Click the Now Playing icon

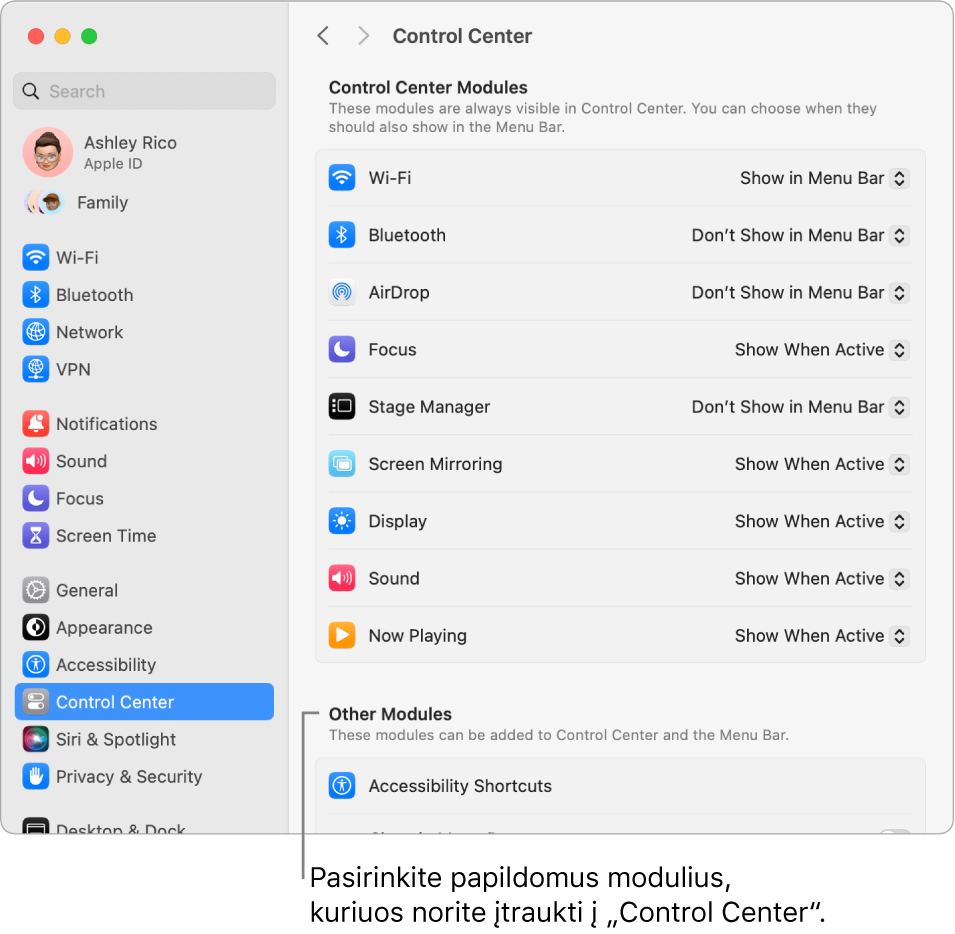click(x=342, y=636)
